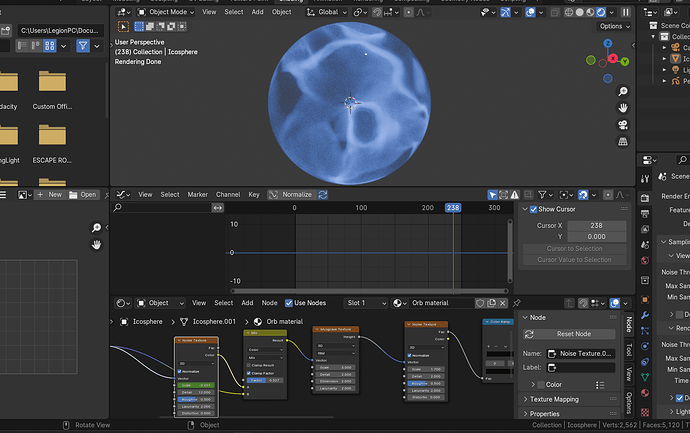The width and height of the screenshot is (690, 433).
Task: Adjust the Mix node Factor slider
Action: tap(265, 380)
